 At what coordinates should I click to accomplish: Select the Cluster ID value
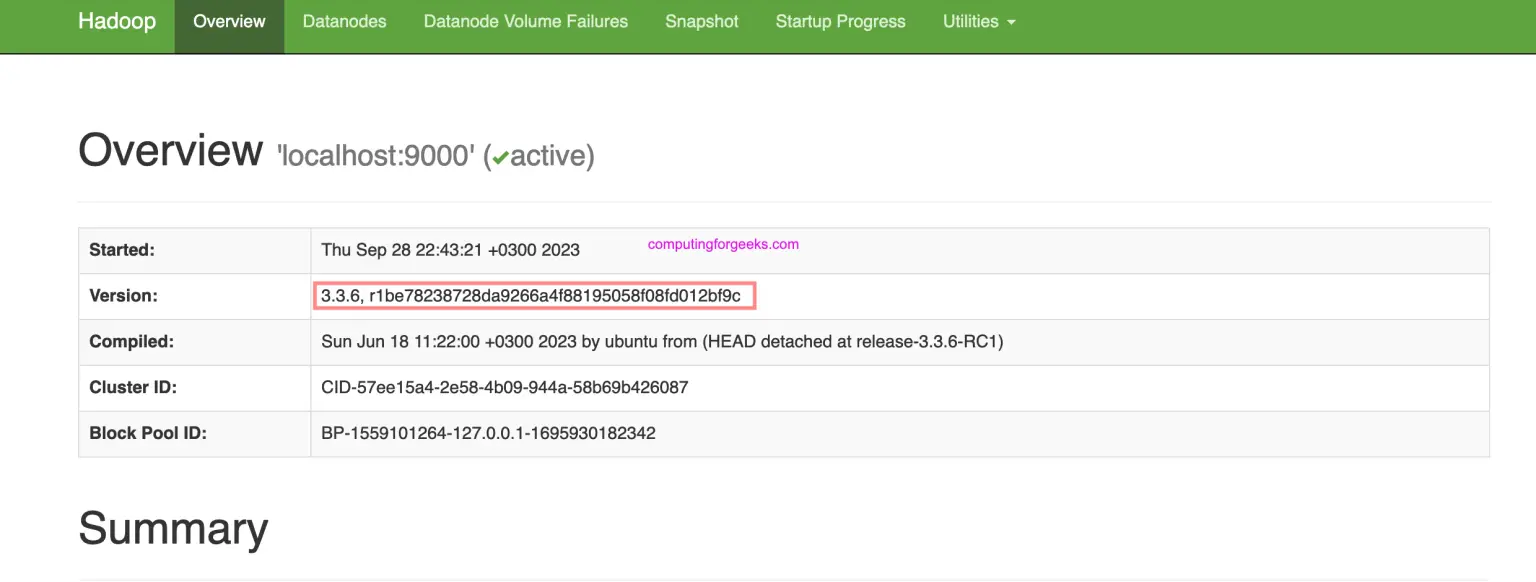tap(503, 387)
